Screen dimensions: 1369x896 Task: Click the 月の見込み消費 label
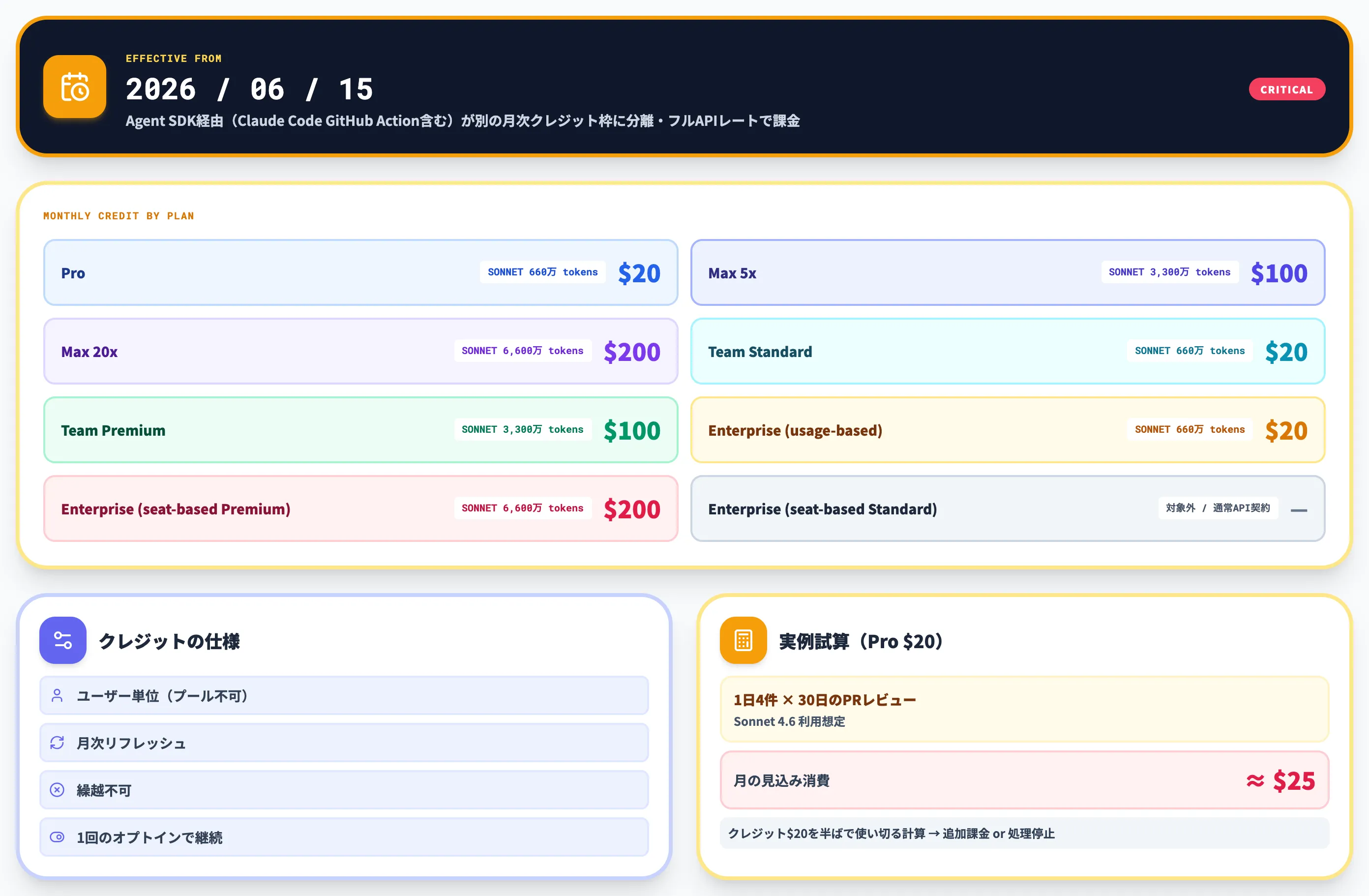click(781, 780)
